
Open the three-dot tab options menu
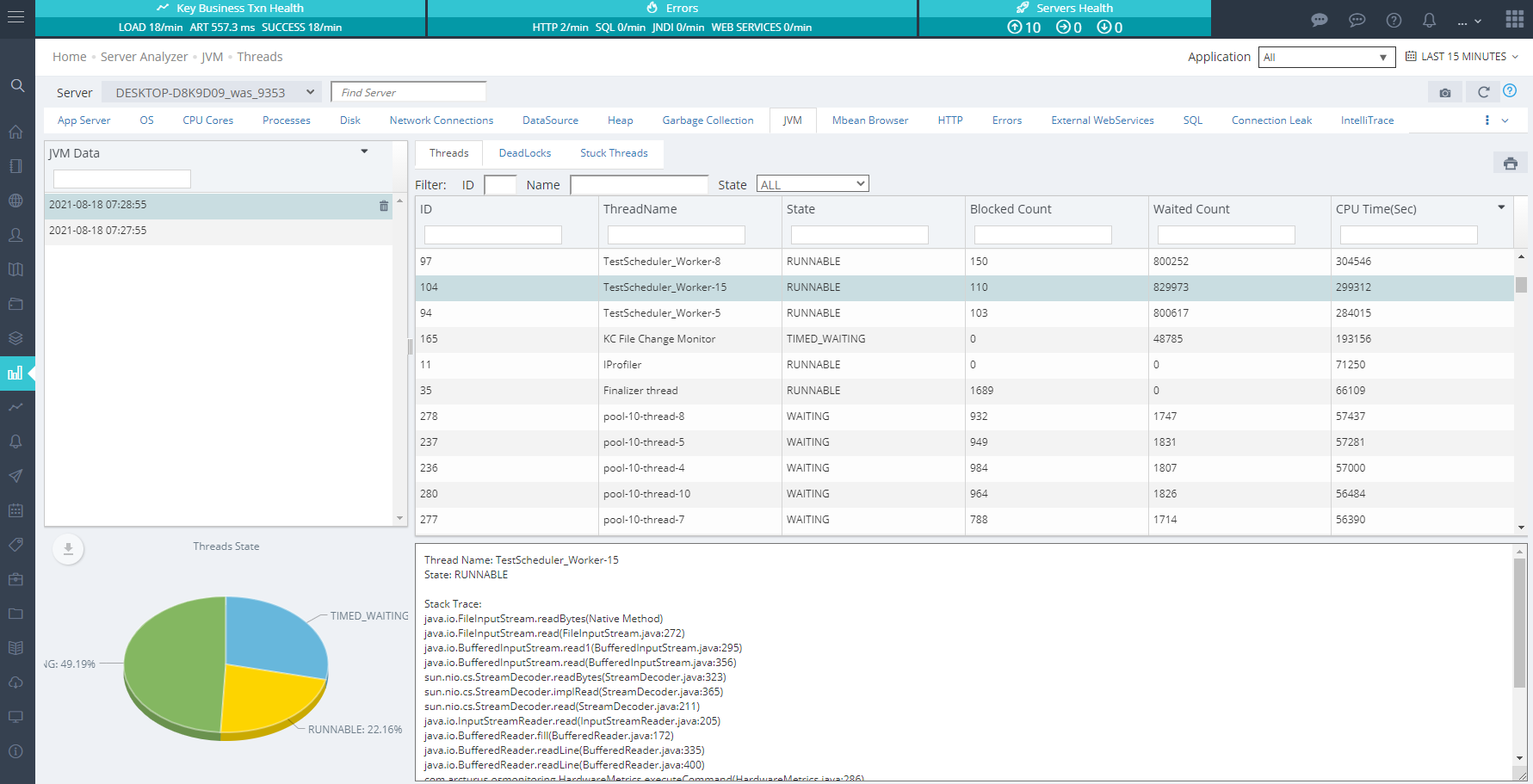[x=1487, y=120]
